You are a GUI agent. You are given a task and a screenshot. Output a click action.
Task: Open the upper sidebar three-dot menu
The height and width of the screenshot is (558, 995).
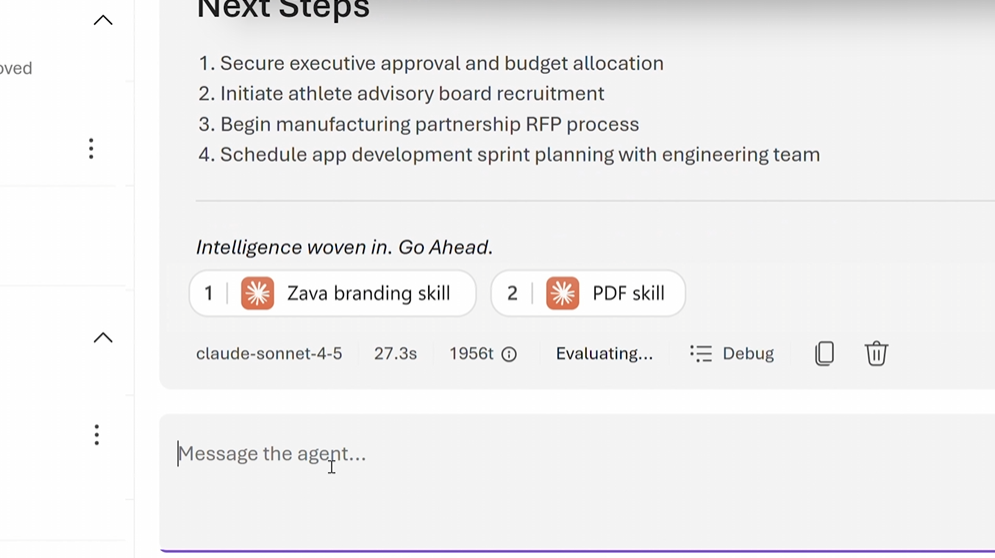91,149
